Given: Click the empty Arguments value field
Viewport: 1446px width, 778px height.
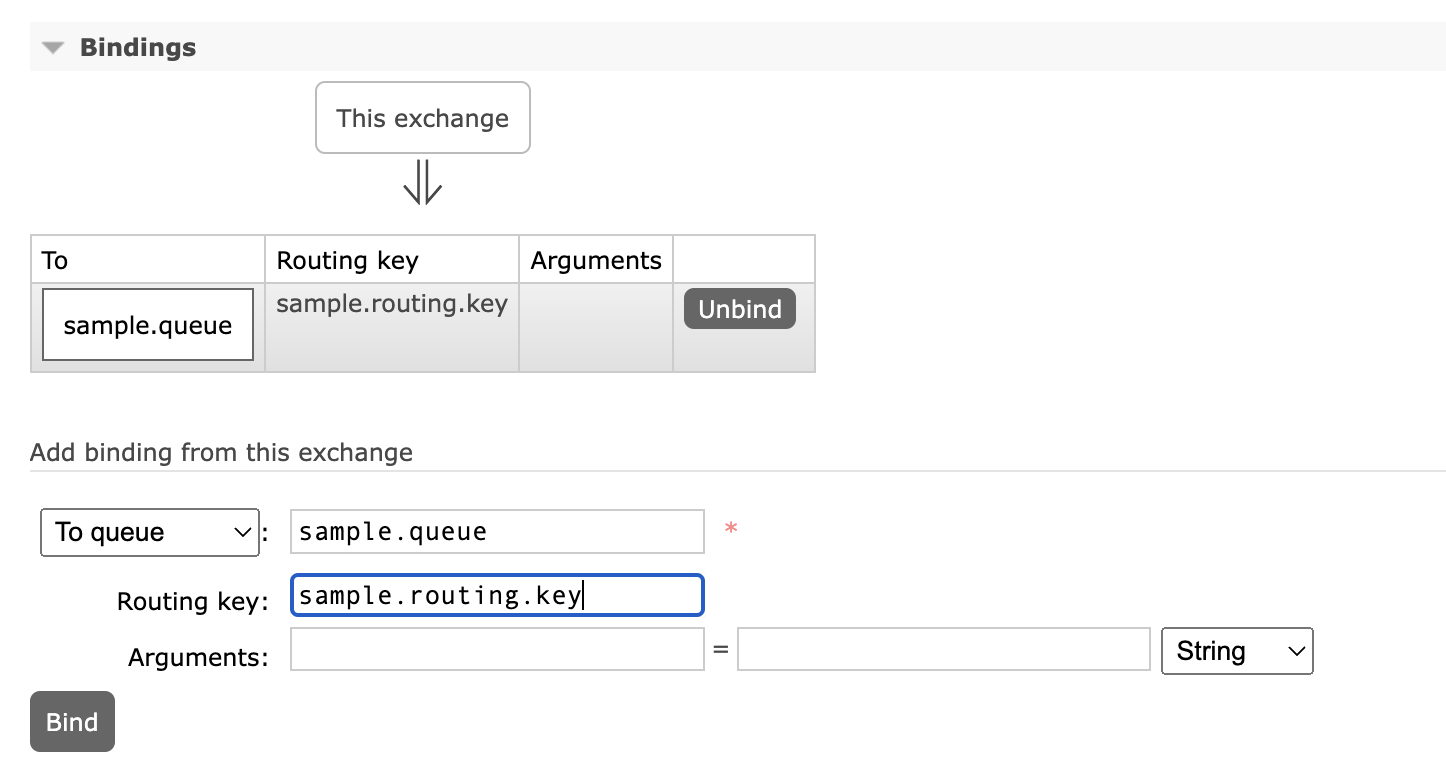Looking at the screenshot, I should (x=942, y=649).
